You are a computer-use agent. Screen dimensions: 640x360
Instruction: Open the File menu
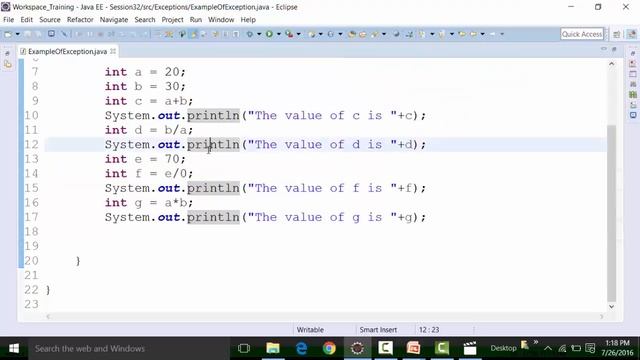[8, 20]
